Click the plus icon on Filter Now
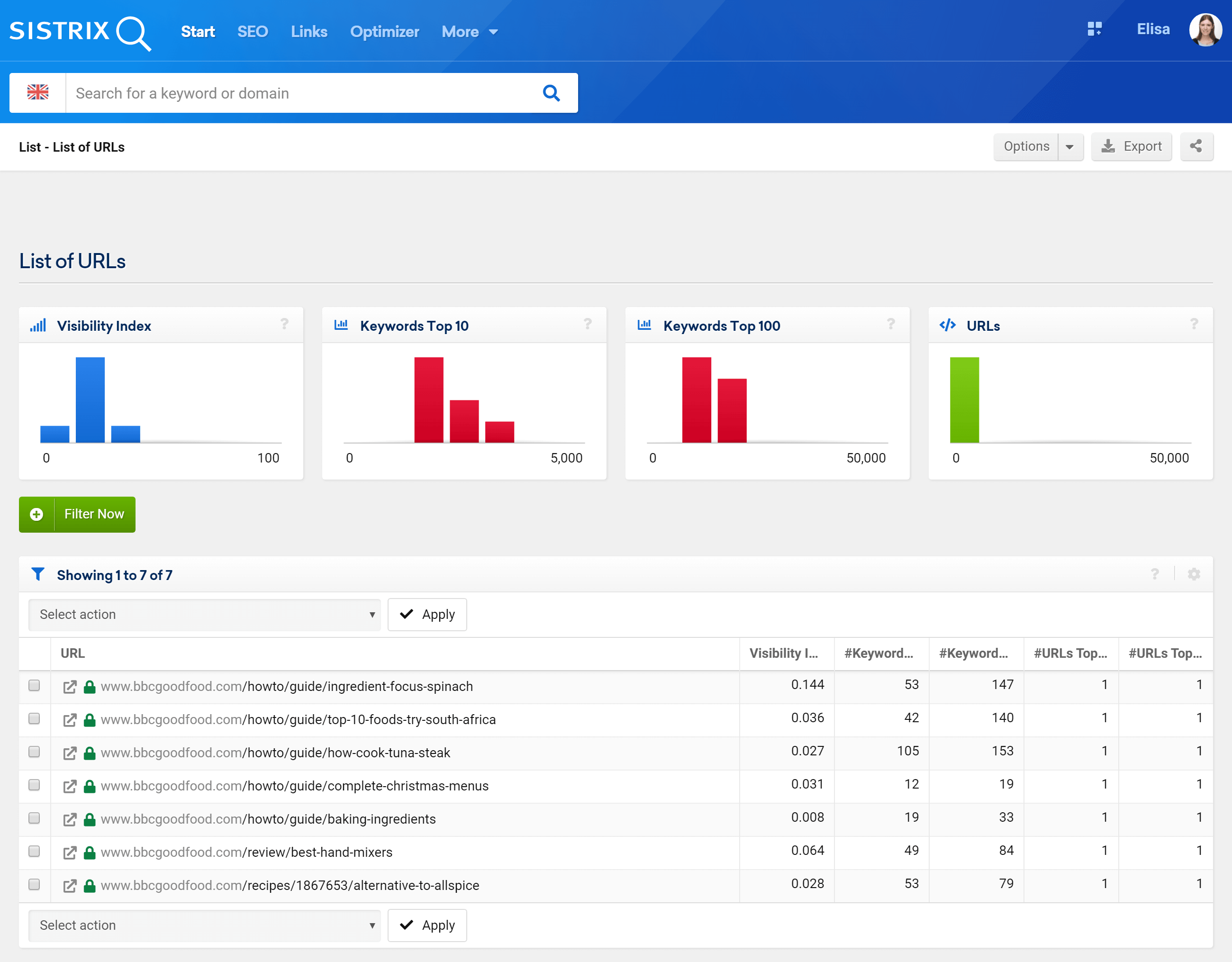Image resolution: width=1232 pixels, height=962 pixels. coord(36,515)
